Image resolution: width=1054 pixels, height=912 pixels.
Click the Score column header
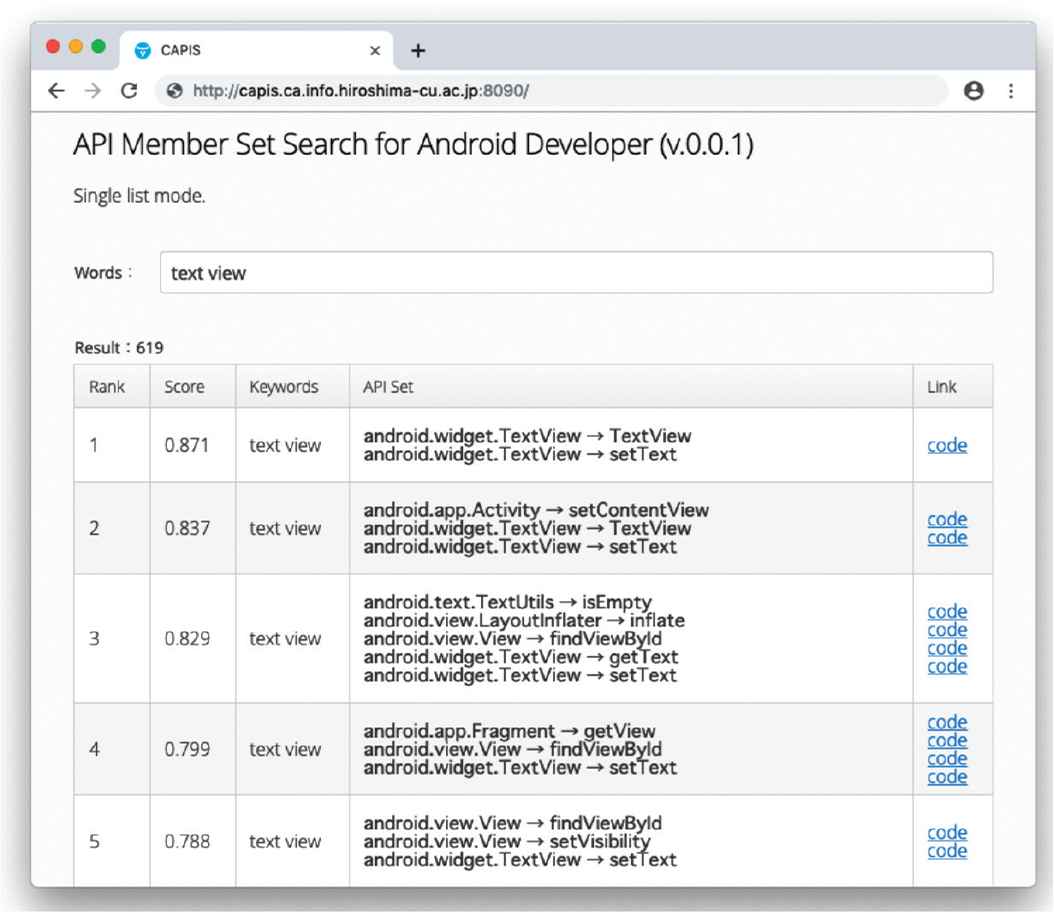click(184, 387)
